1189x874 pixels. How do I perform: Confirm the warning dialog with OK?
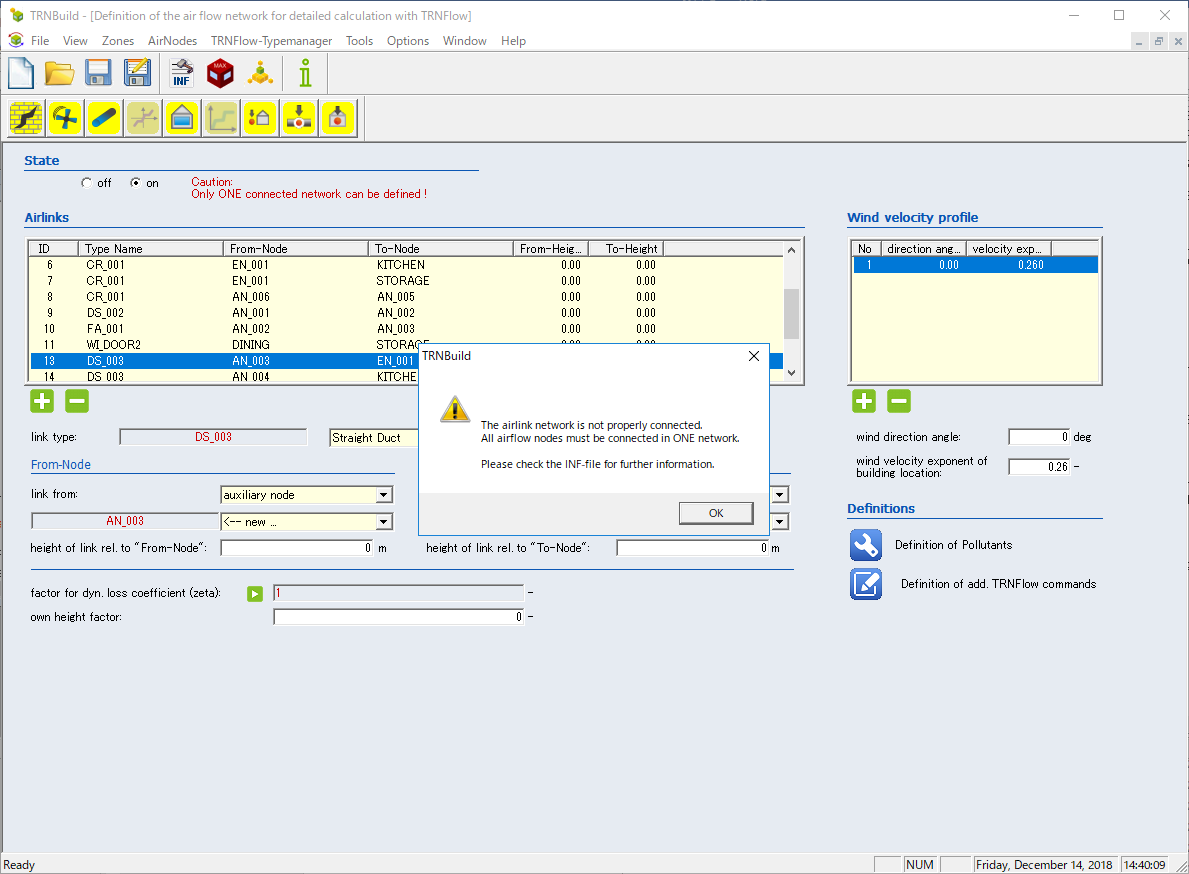[716, 513]
